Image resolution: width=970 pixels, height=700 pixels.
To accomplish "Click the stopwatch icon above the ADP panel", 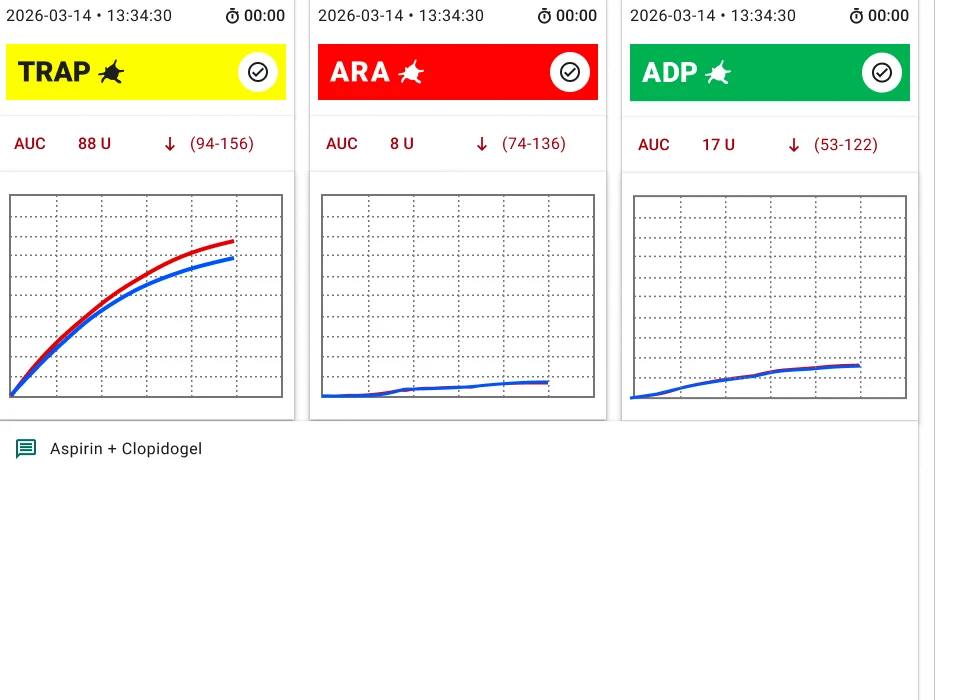I will pyautogui.click(x=856, y=16).
